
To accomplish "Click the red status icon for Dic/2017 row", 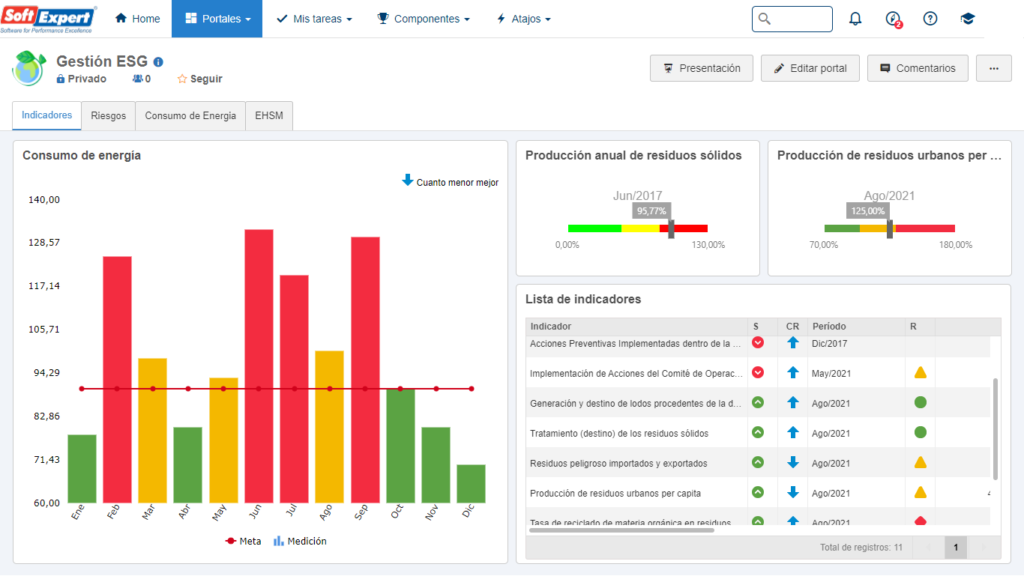I will point(758,343).
